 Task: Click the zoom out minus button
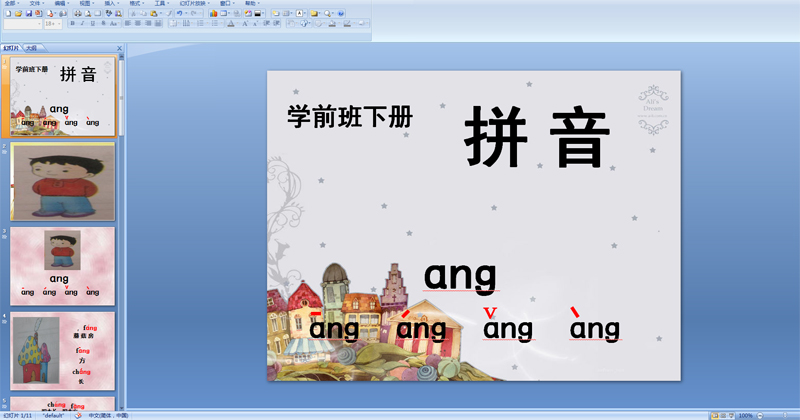pos(760,416)
